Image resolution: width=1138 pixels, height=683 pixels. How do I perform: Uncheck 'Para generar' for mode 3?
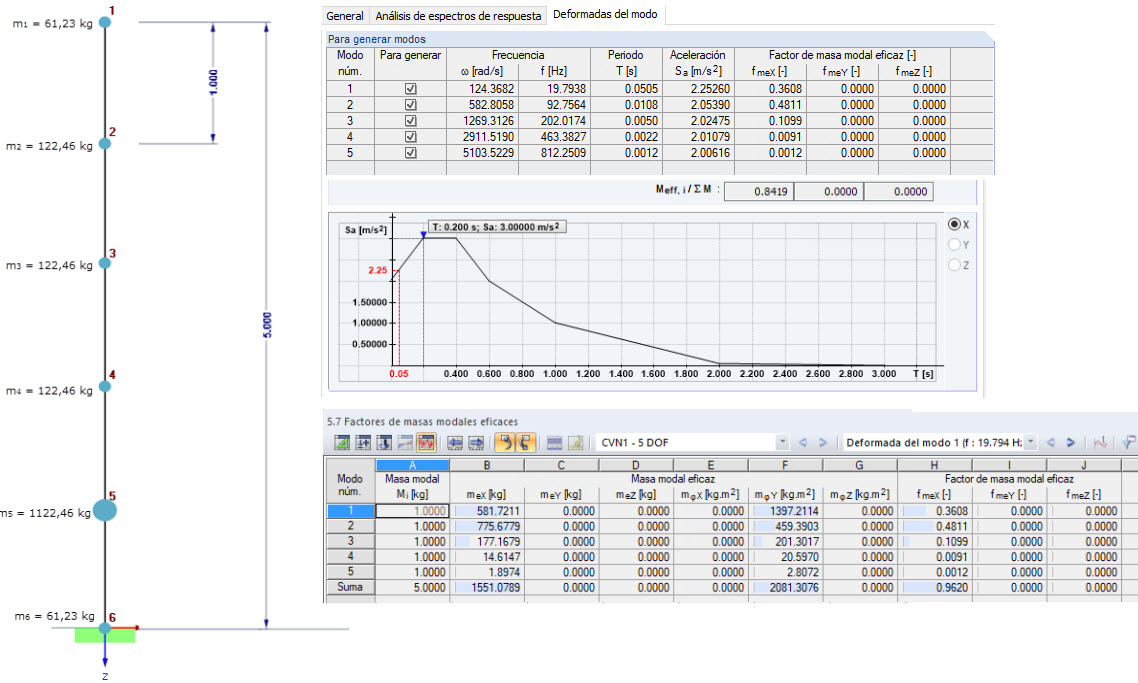[411, 120]
